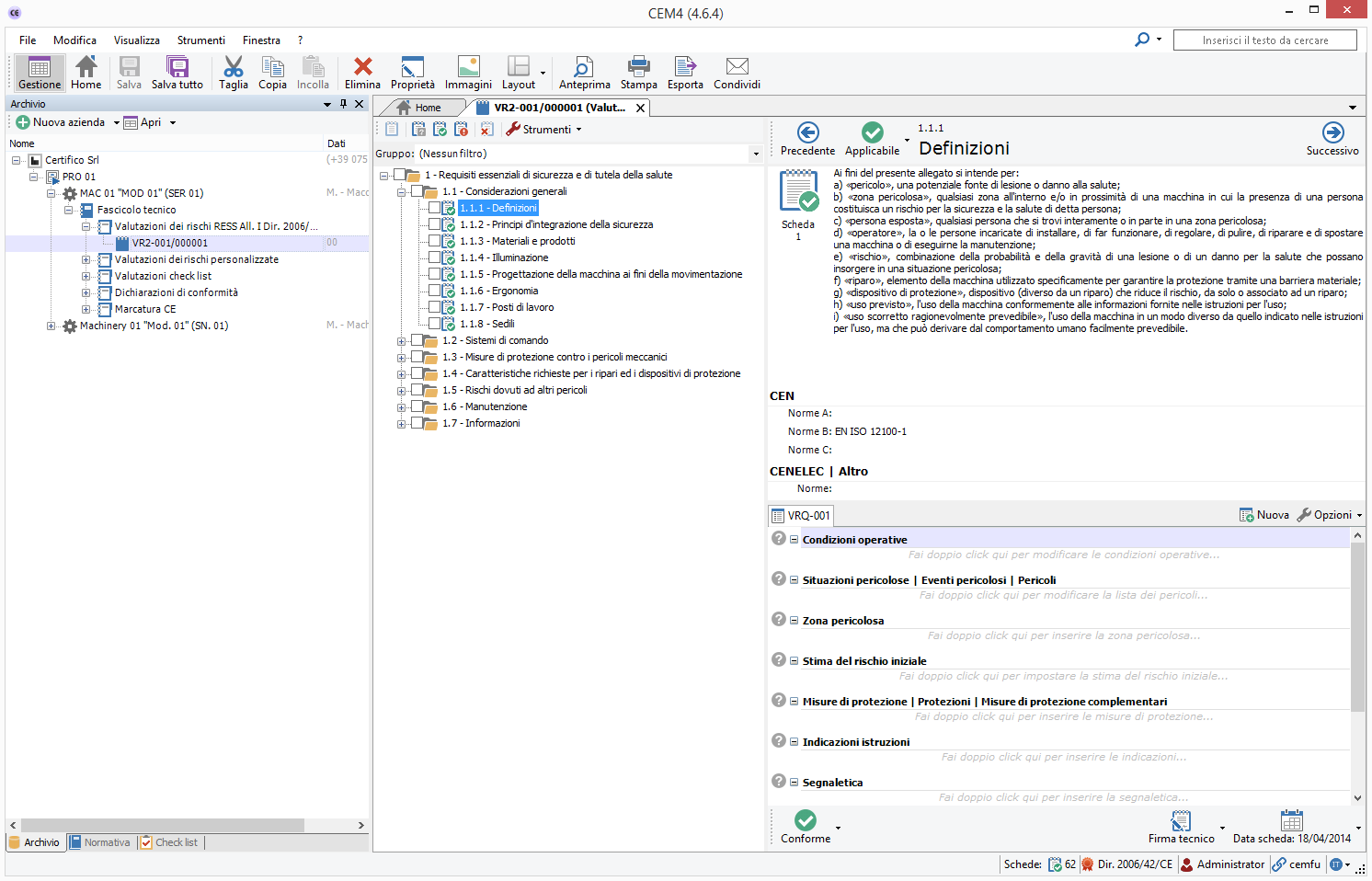Click the Immagini toolbar icon

(468, 67)
